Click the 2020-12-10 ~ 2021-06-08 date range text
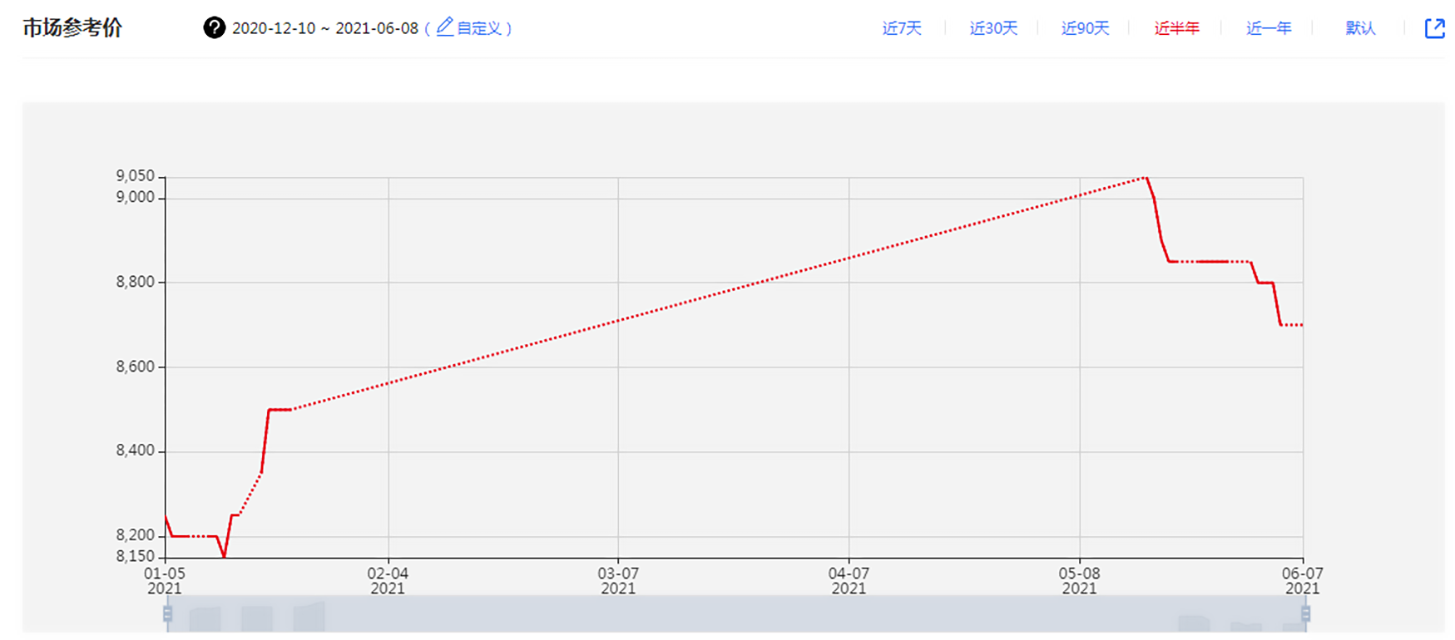Screen dimensions: 1455x640 pyautogui.click(x=325, y=28)
